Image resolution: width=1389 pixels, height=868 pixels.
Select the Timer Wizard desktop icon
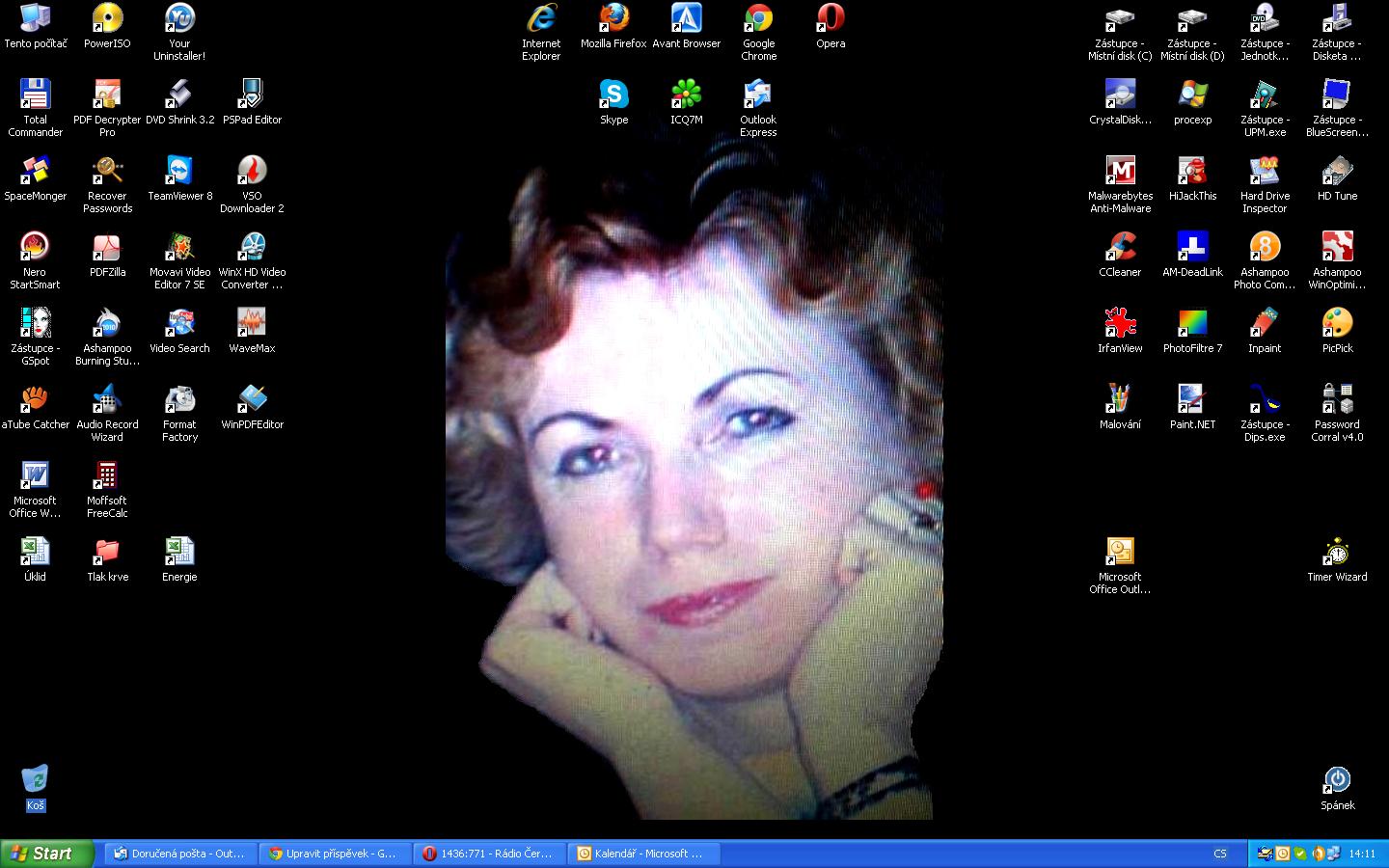1337,553
